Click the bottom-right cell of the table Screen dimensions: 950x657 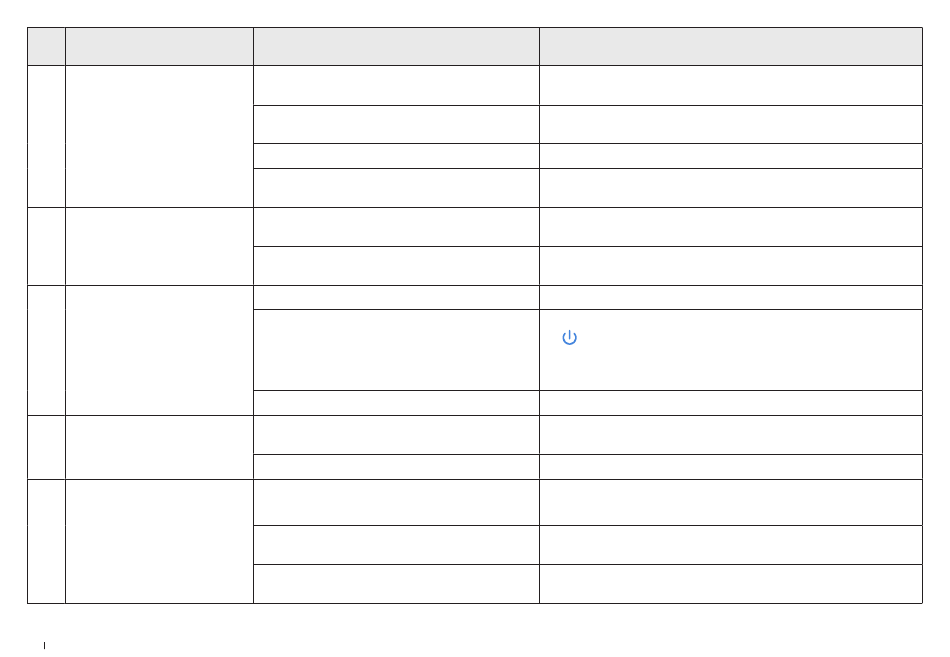point(731,584)
